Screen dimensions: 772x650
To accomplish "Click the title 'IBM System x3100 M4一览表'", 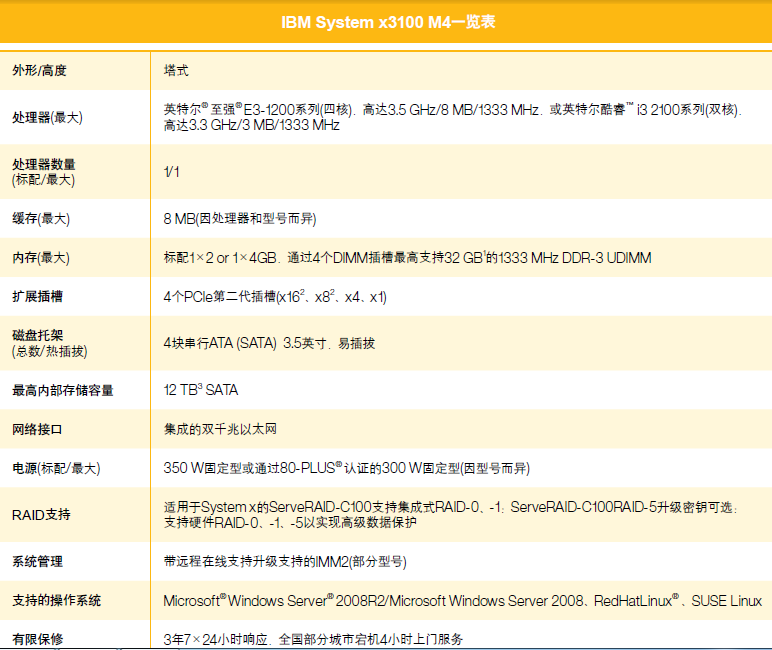I will tap(388, 22).
